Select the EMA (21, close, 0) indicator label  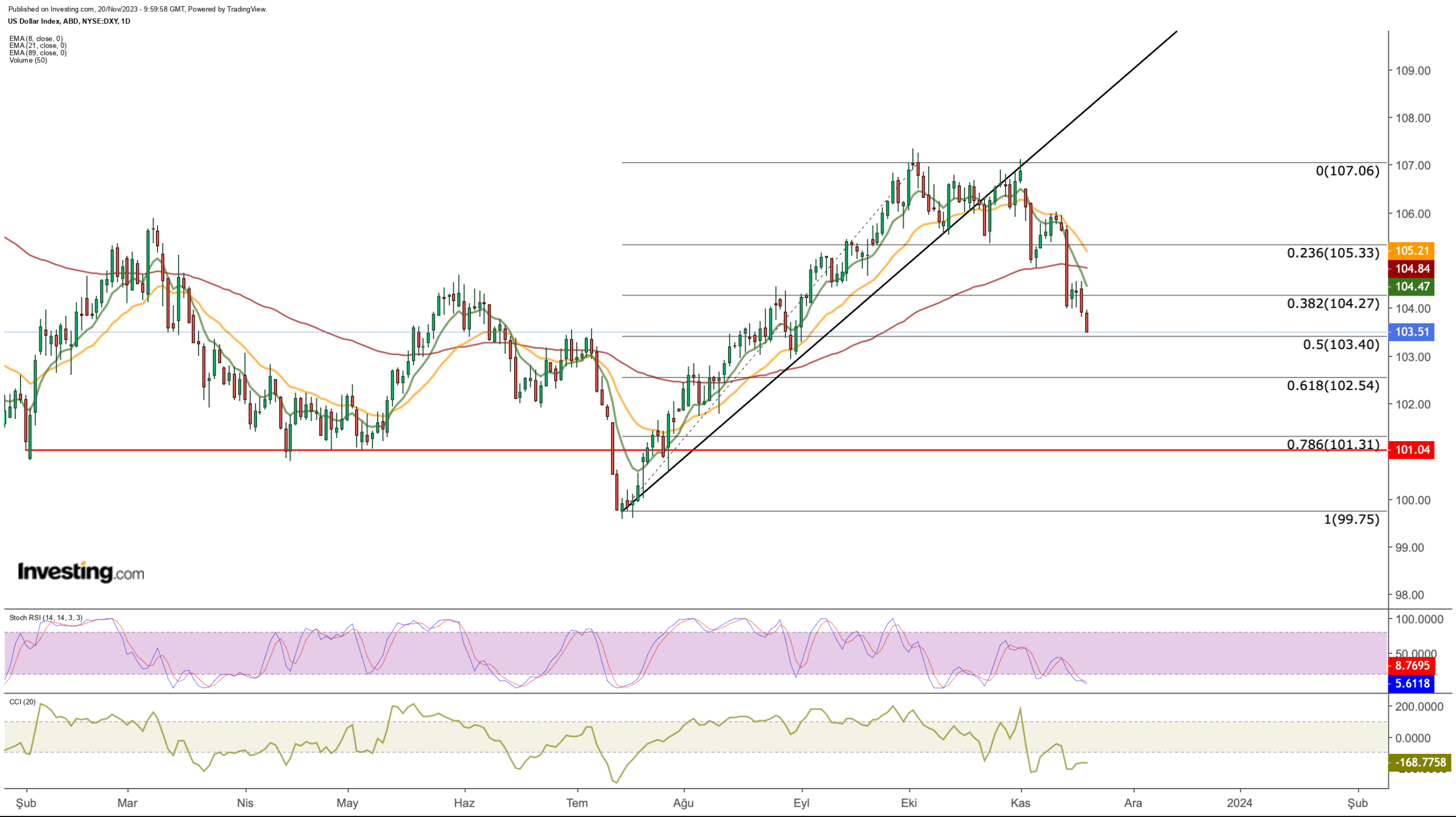click(x=38, y=45)
